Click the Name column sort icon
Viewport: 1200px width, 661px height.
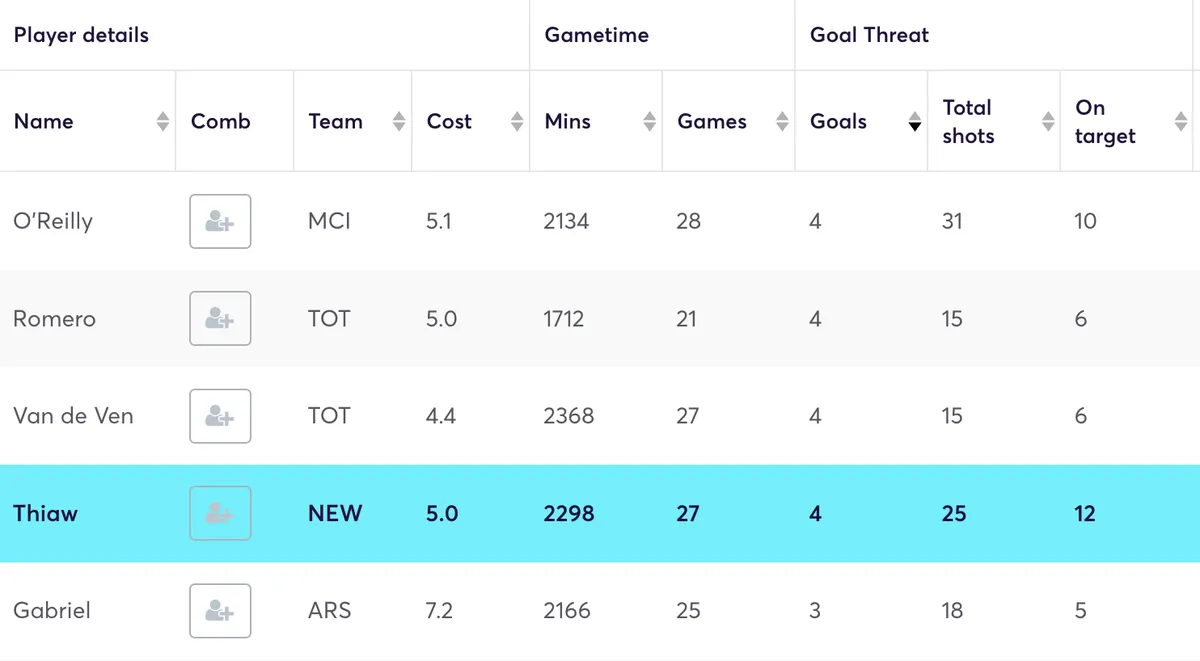coord(163,121)
